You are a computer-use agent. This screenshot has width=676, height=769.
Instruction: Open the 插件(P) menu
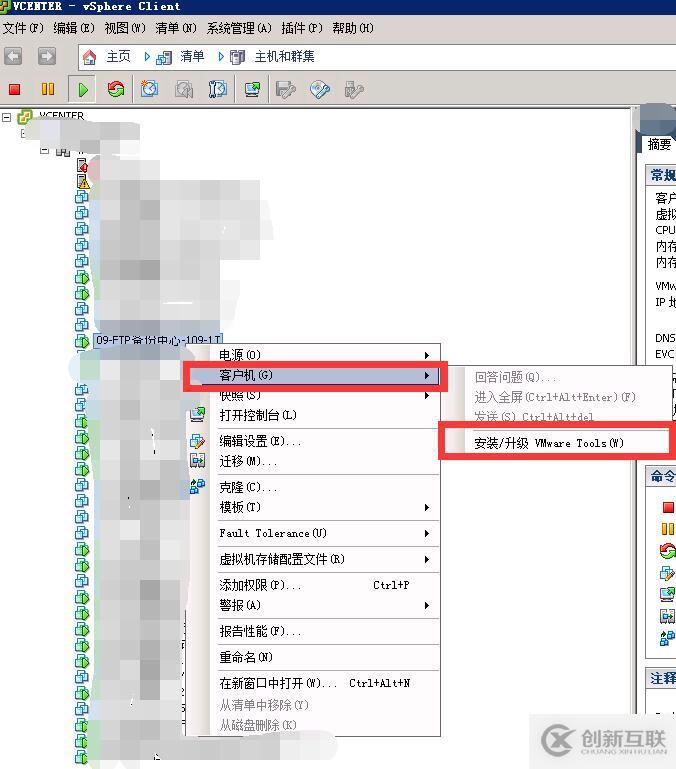tap(302, 28)
